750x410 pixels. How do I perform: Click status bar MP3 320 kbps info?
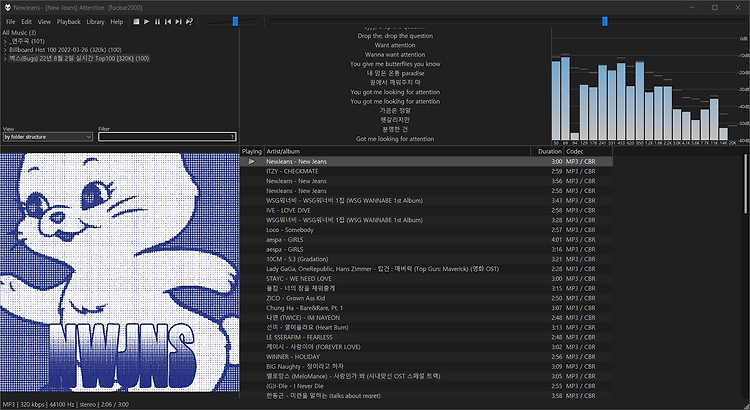pyautogui.click(x=66, y=405)
